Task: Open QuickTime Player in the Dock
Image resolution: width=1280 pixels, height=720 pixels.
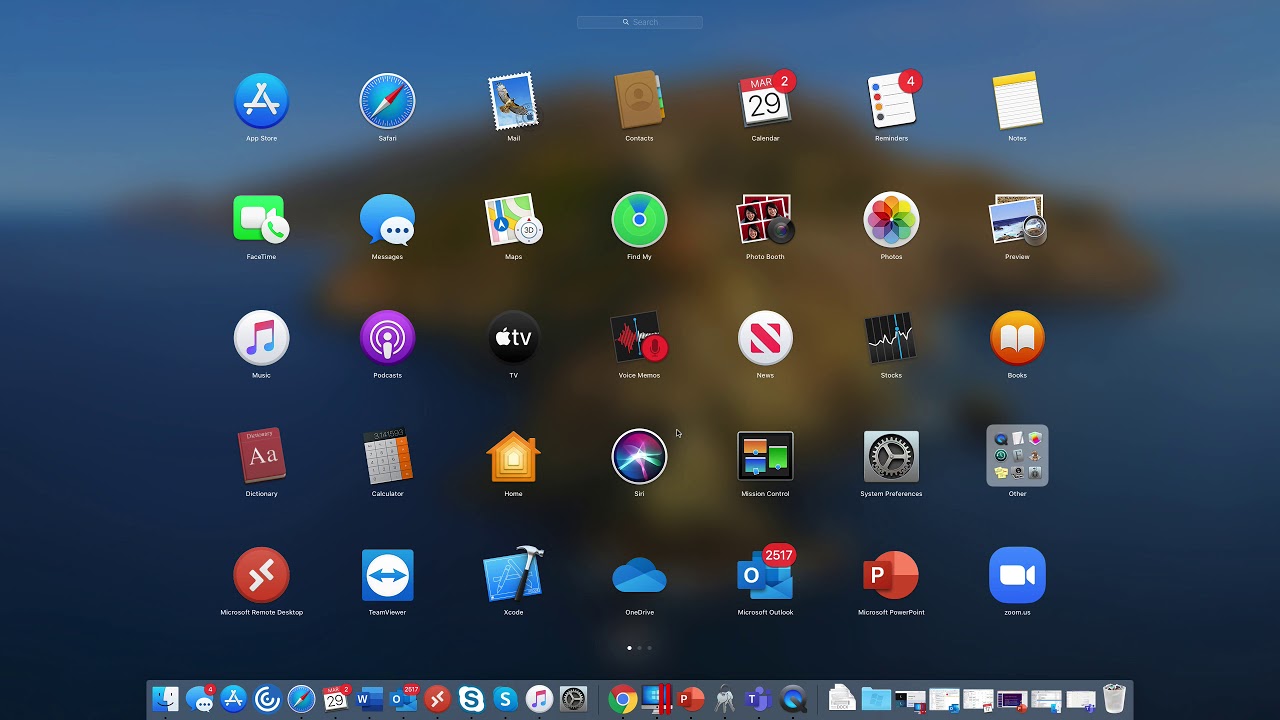Action: (x=792, y=698)
